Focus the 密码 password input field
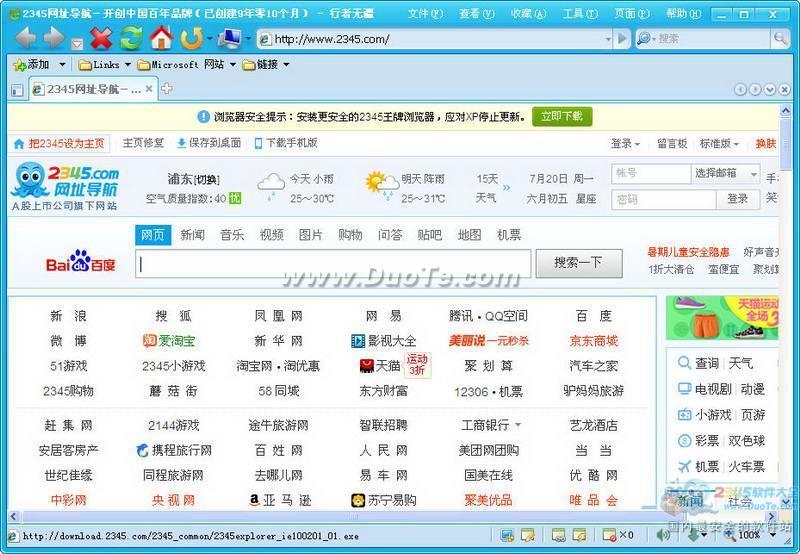This screenshot has height=554, width=800. pos(664,199)
